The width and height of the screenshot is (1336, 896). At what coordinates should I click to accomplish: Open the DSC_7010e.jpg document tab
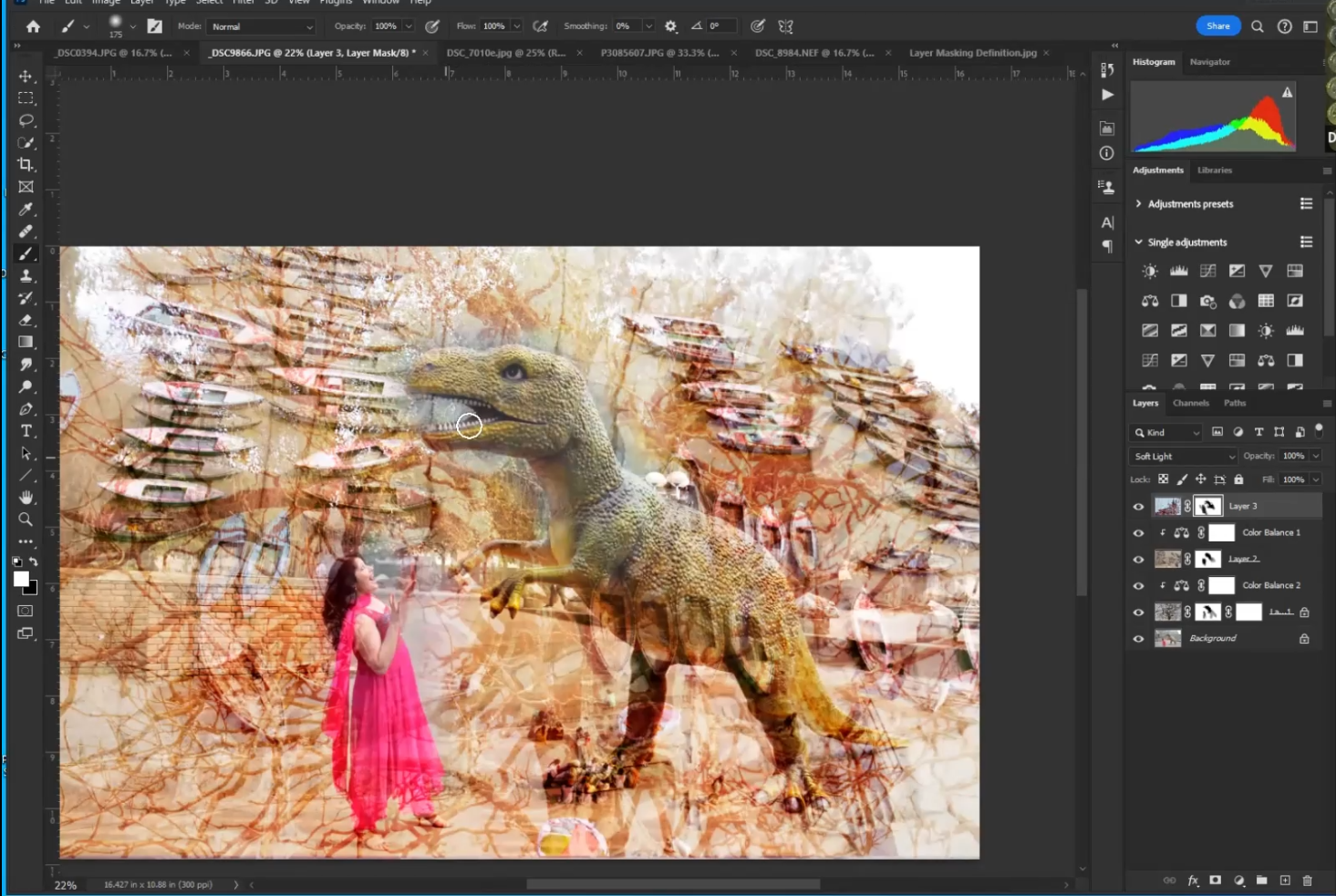[505, 53]
